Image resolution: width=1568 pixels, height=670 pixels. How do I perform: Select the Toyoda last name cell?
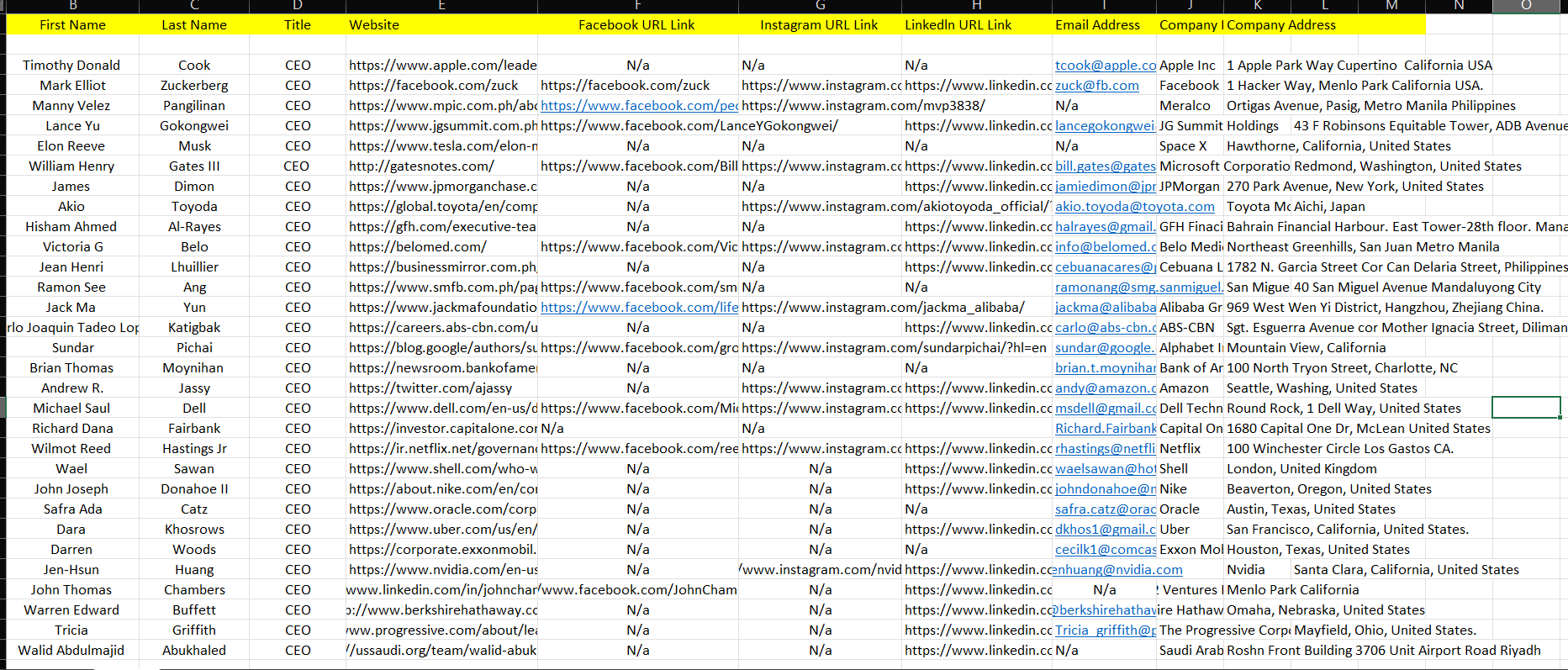pyautogui.click(x=194, y=206)
